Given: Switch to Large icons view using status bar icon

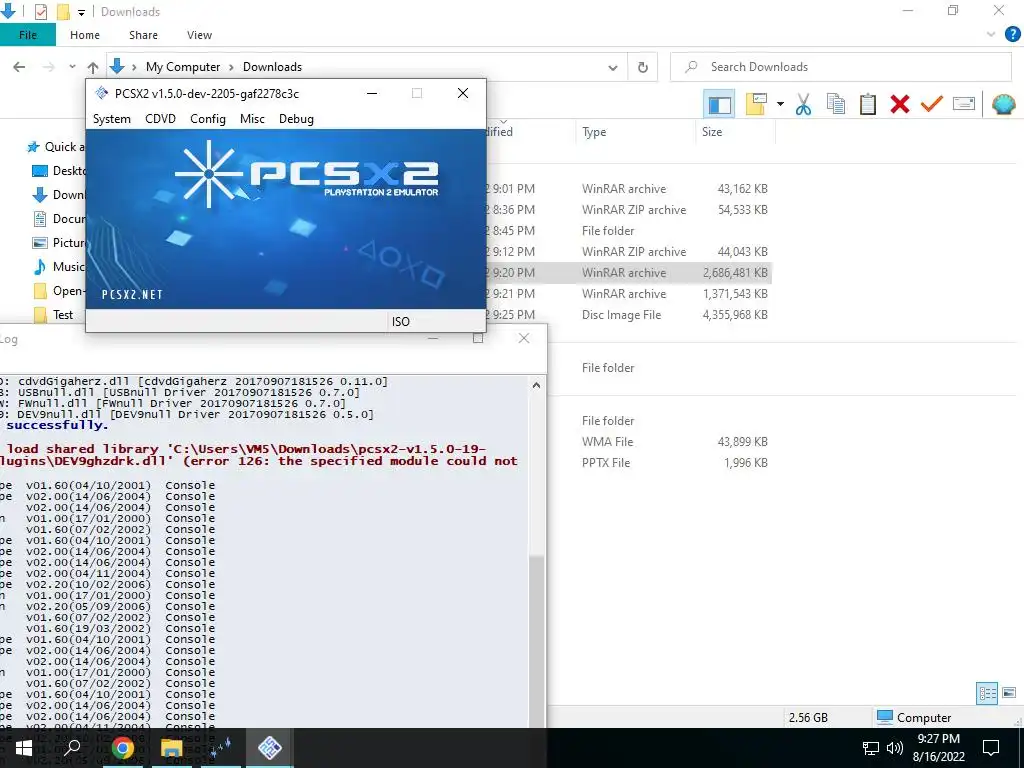Looking at the screenshot, I should point(1009,693).
